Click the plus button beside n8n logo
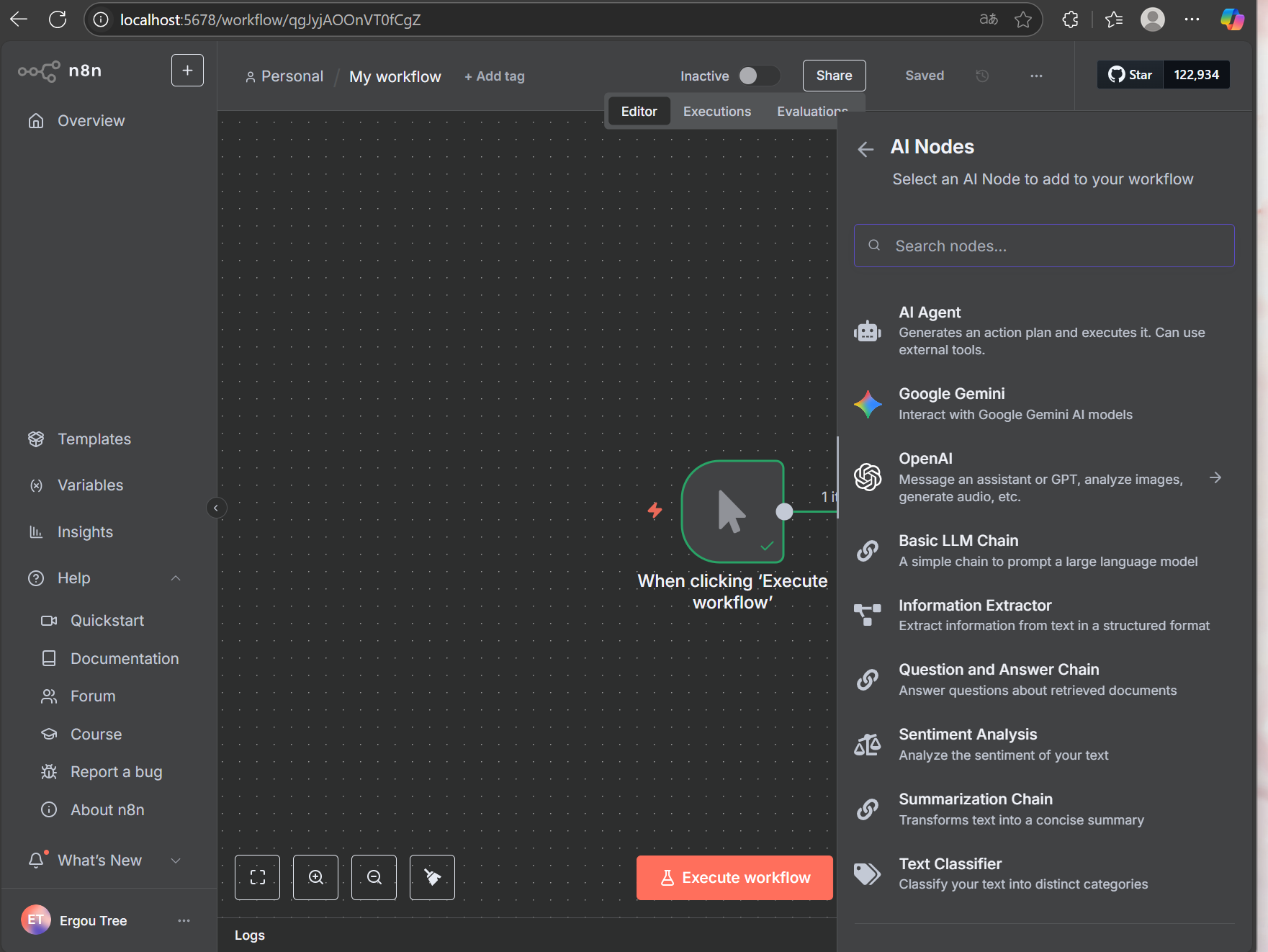This screenshot has height=952, width=1268. (x=187, y=71)
